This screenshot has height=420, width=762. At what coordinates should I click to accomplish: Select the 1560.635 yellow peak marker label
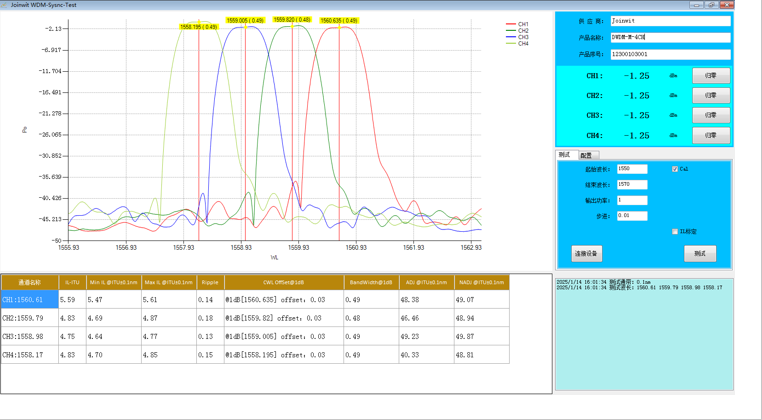click(x=339, y=19)
